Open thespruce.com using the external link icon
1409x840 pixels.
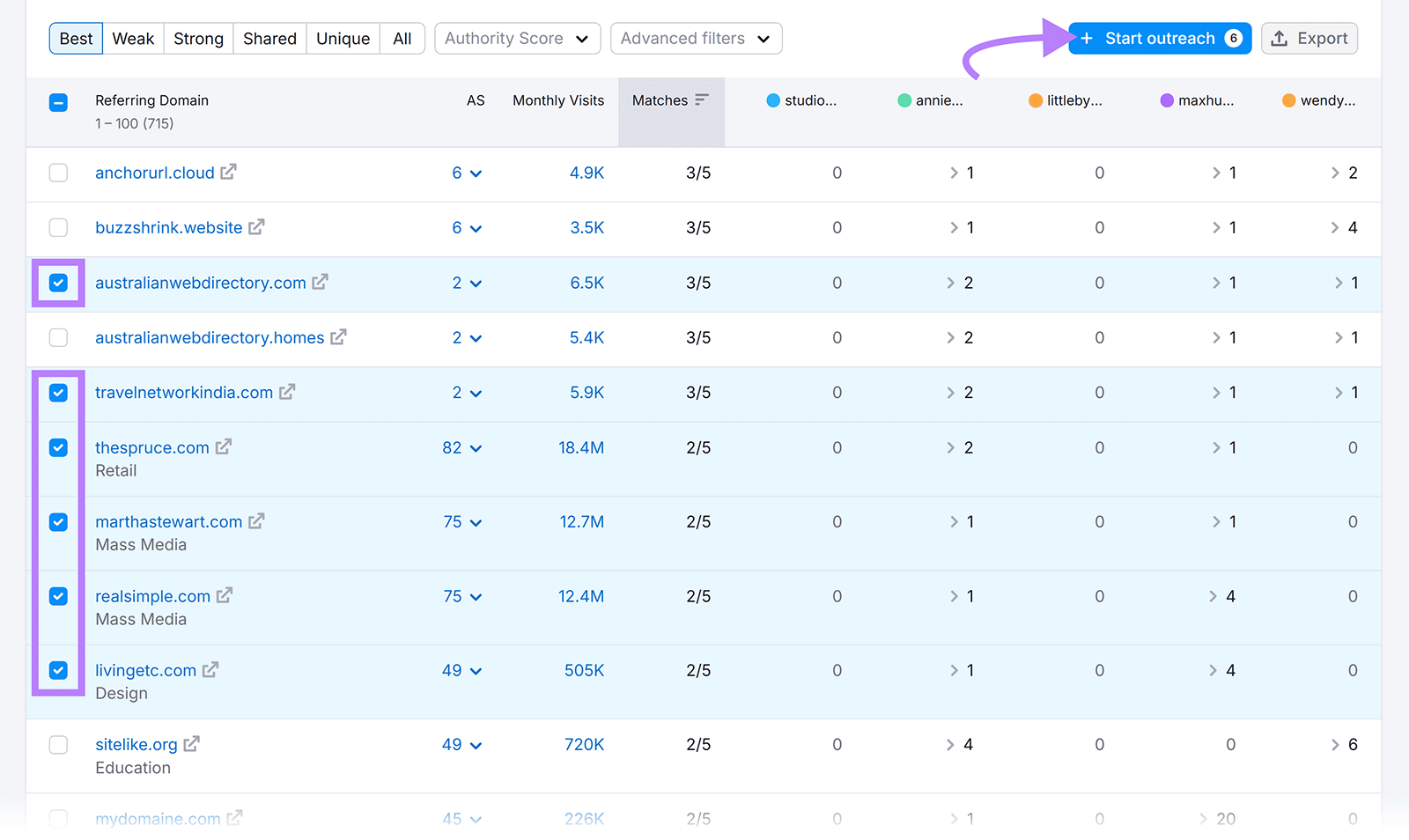tap(223, 446)
